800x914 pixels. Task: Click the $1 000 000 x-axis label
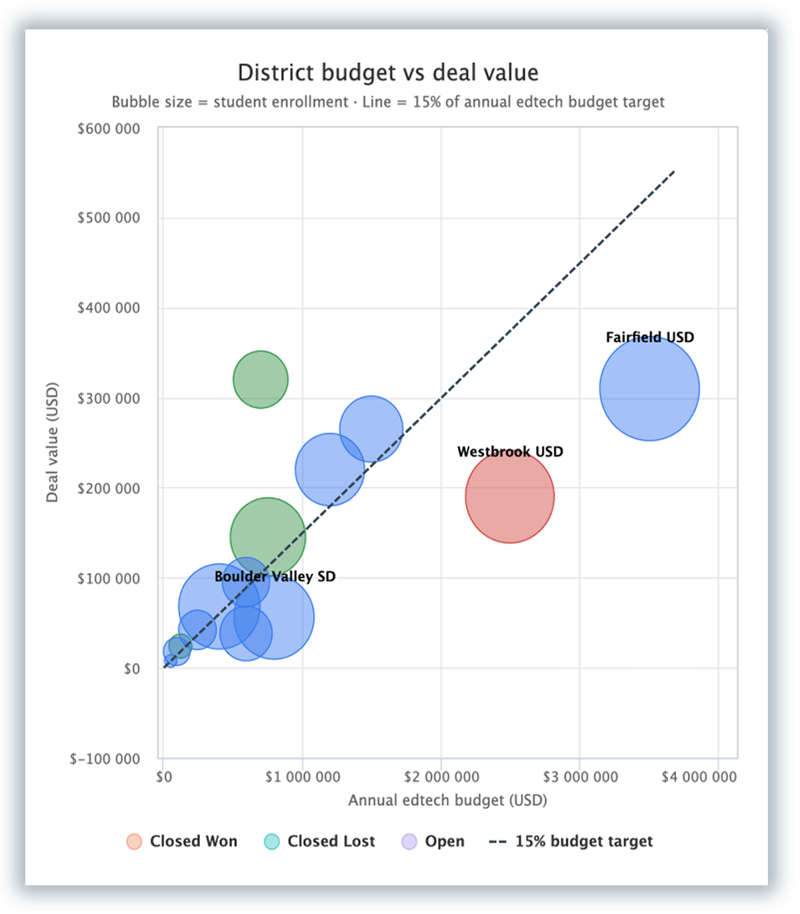click(303, 777)
